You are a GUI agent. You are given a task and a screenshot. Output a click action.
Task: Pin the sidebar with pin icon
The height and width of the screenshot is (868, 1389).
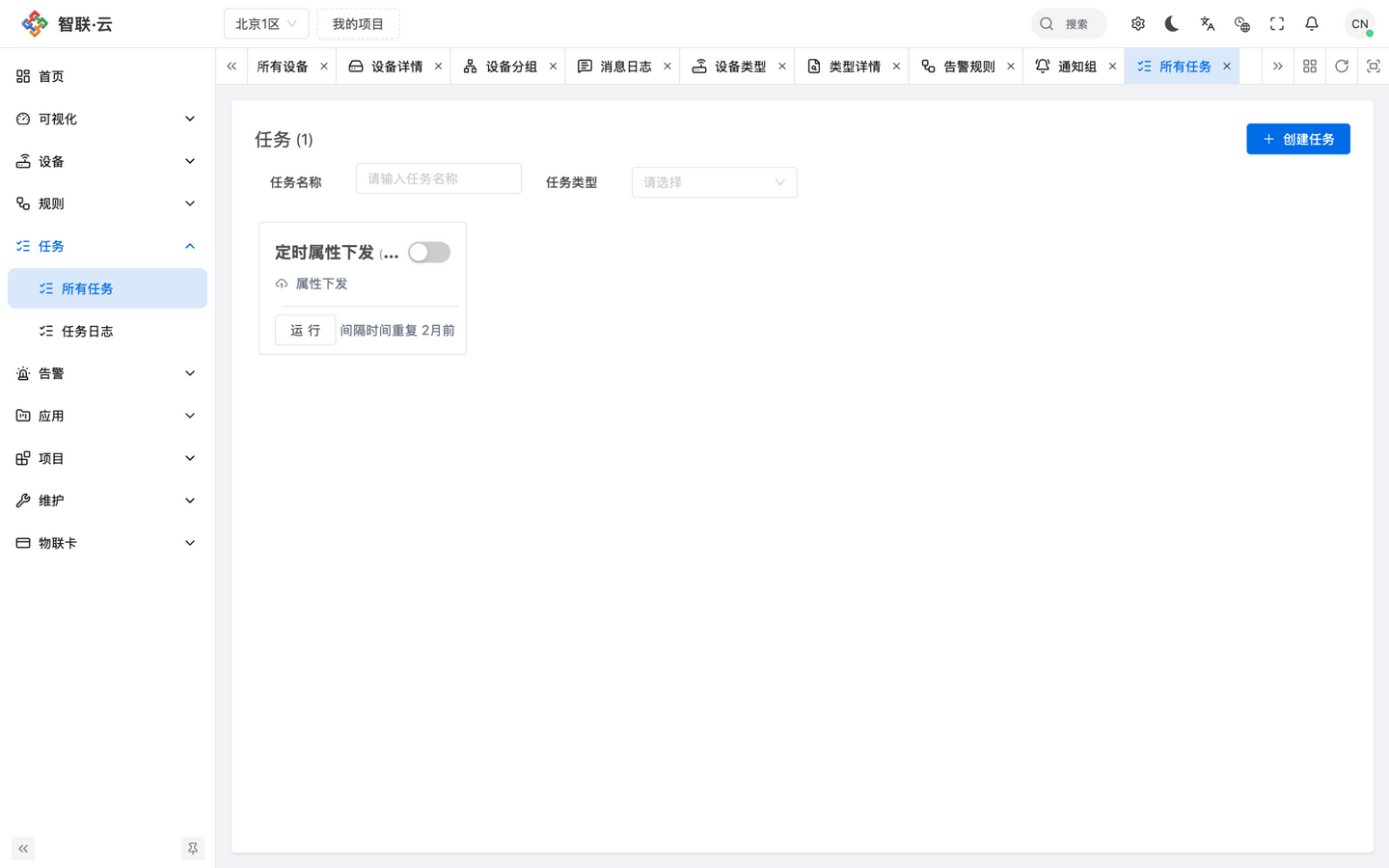[193, 849]
